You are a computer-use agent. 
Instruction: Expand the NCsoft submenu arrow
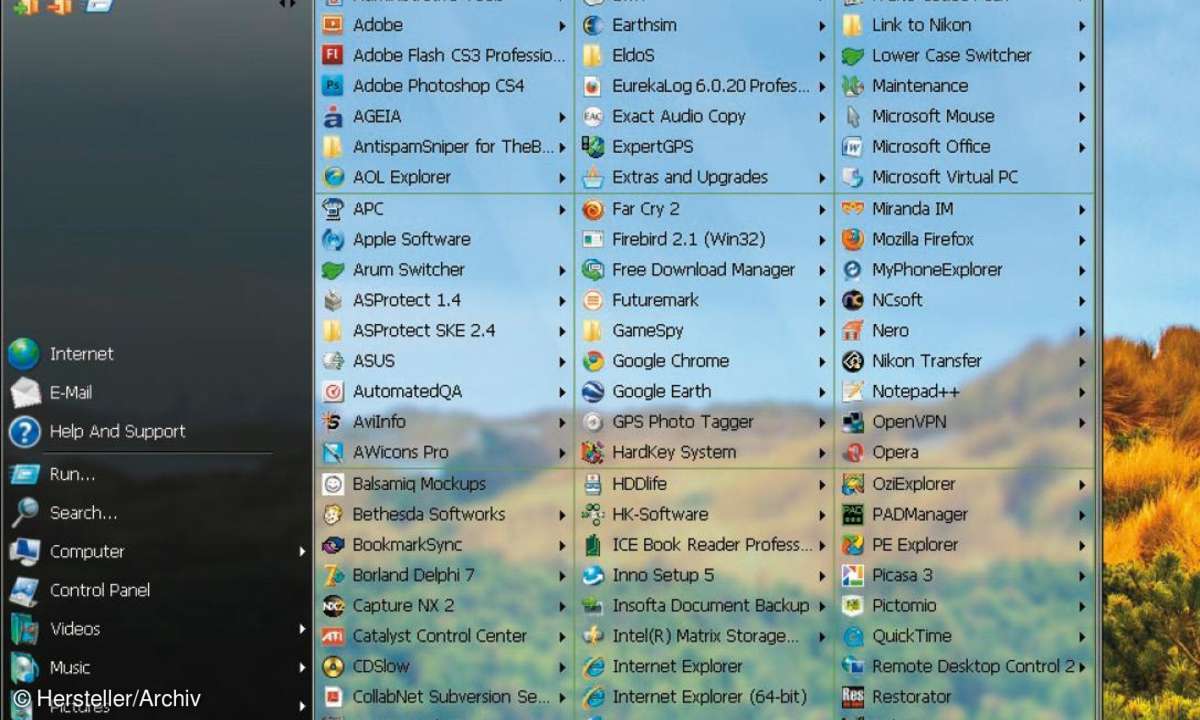1082,300
